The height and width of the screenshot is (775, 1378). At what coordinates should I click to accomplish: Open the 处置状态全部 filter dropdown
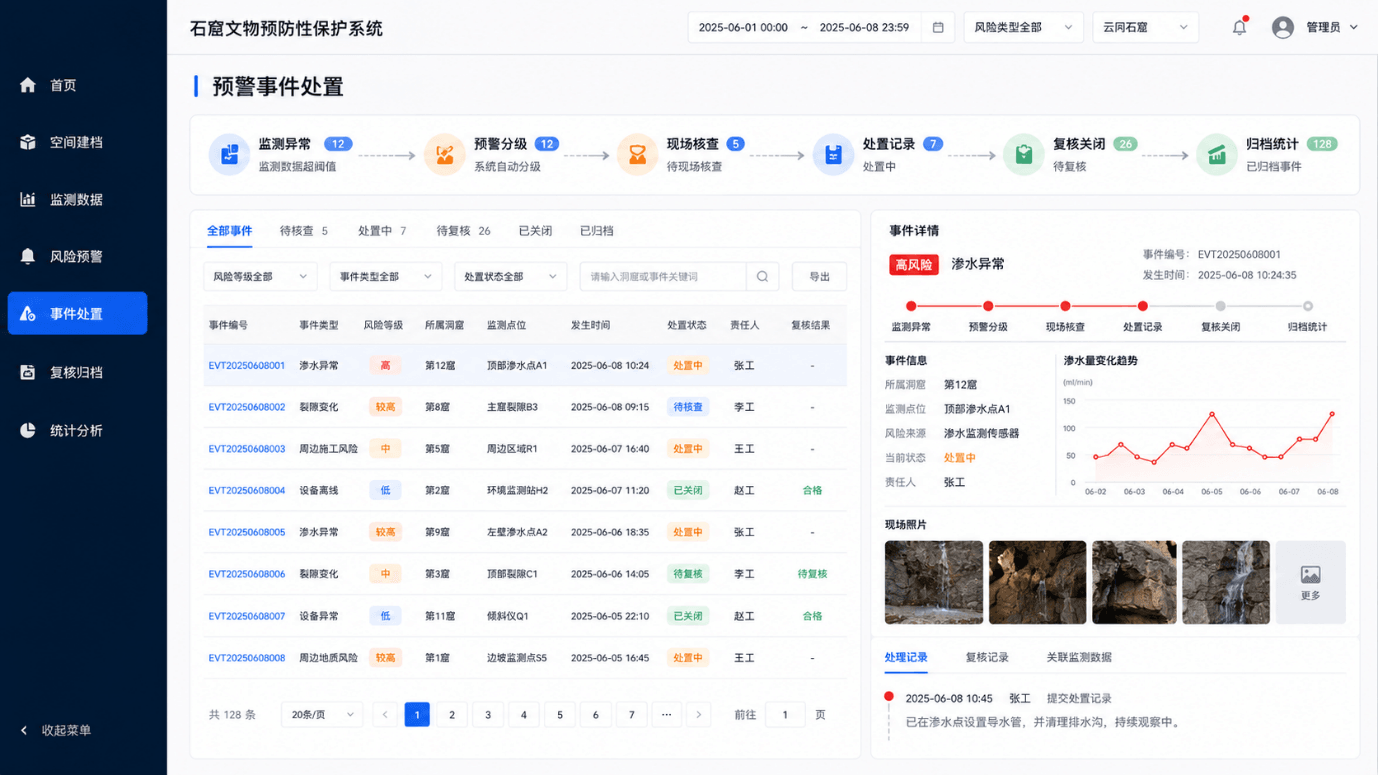tap(510, 276)
